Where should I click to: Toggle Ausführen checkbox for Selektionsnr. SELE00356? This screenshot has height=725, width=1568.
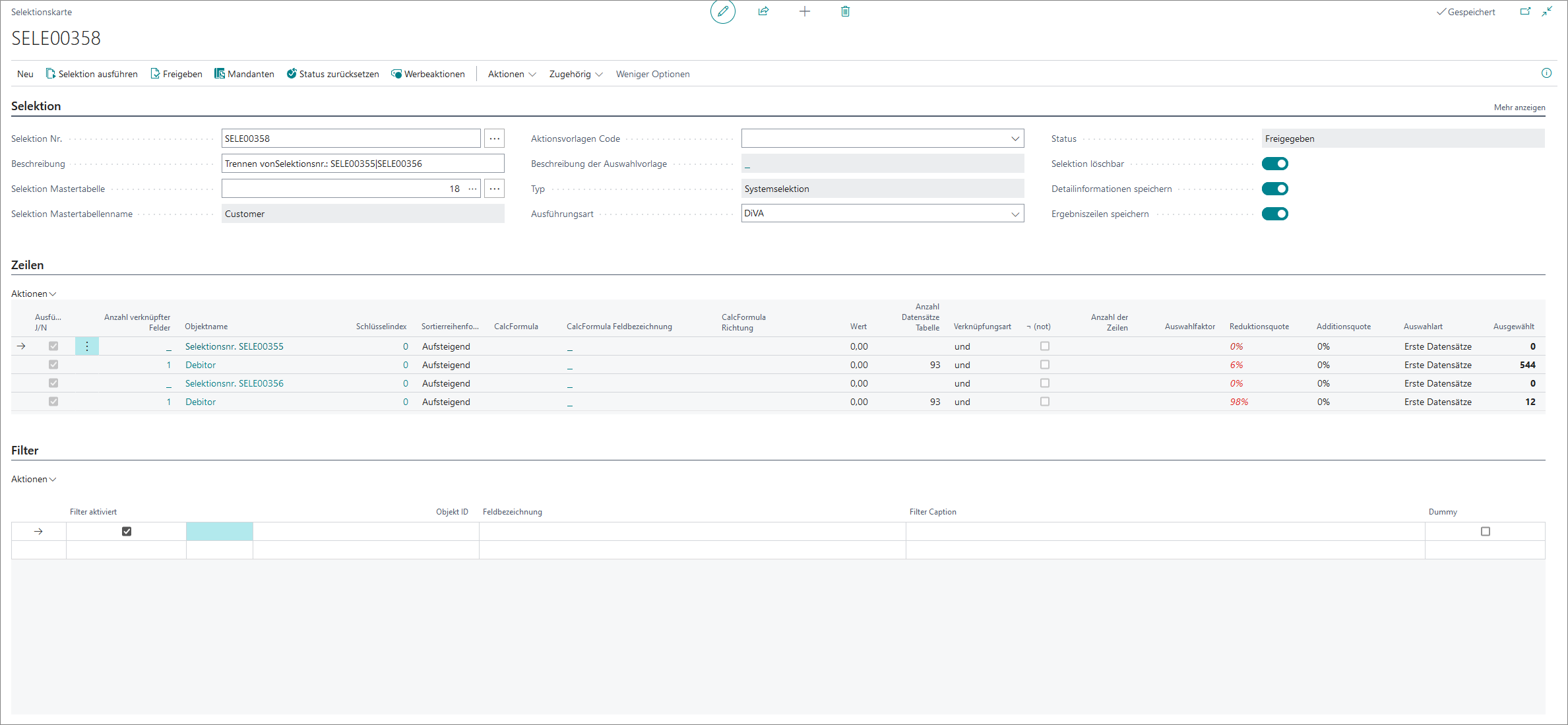53,383
